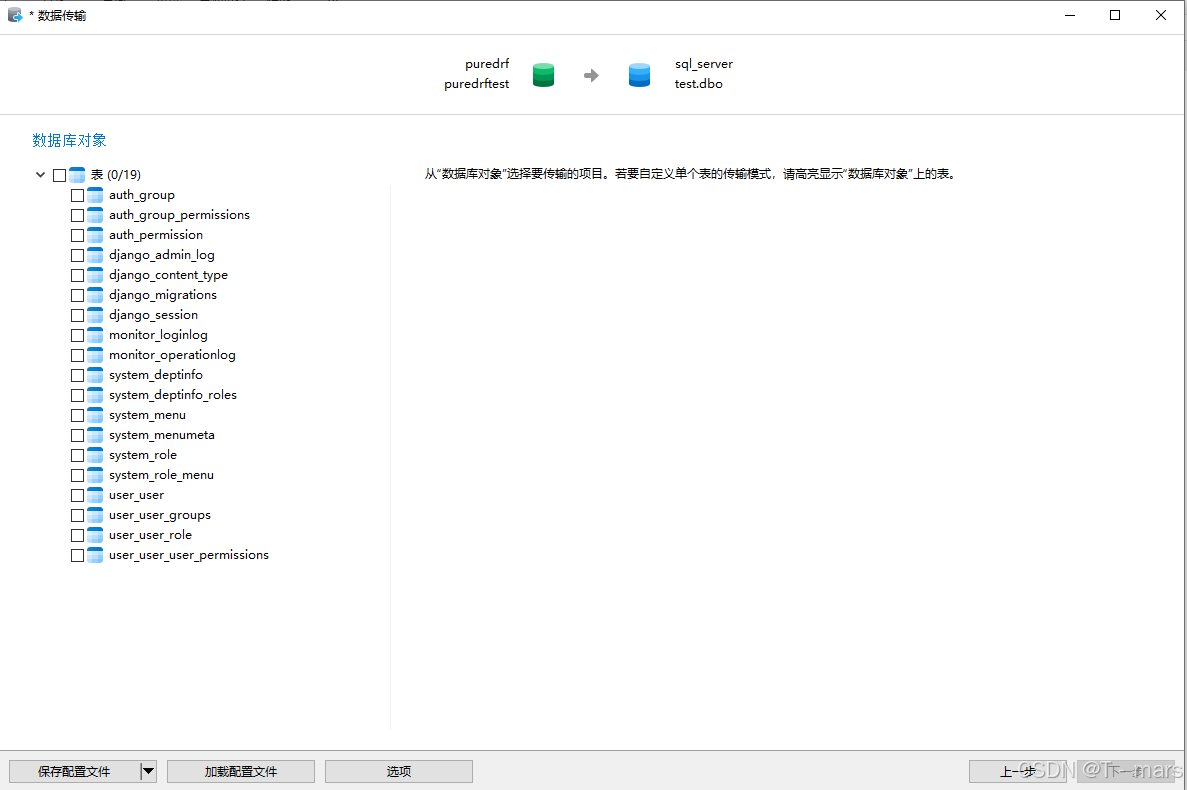Click the table icon of system_role_menu

95,476
